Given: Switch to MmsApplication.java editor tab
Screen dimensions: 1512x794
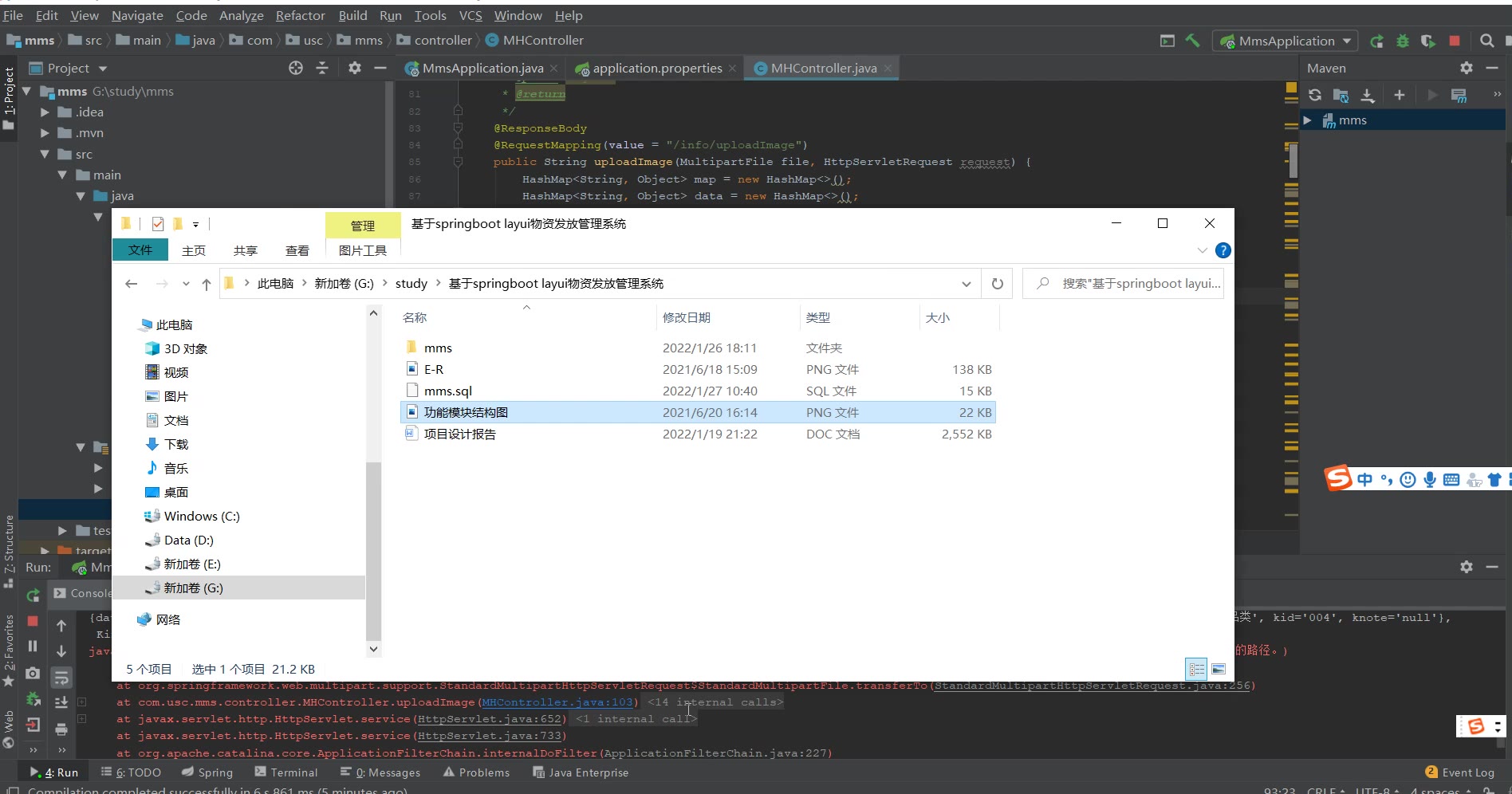Looking at the screenshot, I should pyautogui.click(x=482, y=68).
